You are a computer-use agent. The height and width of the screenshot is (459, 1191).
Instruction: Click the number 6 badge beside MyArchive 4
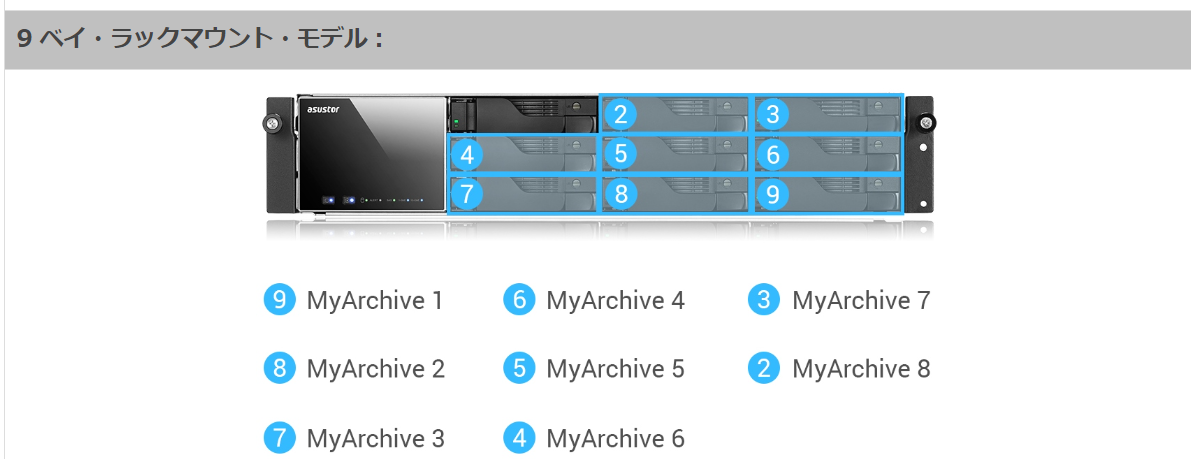pyautogui.click(x=520, y=299)
